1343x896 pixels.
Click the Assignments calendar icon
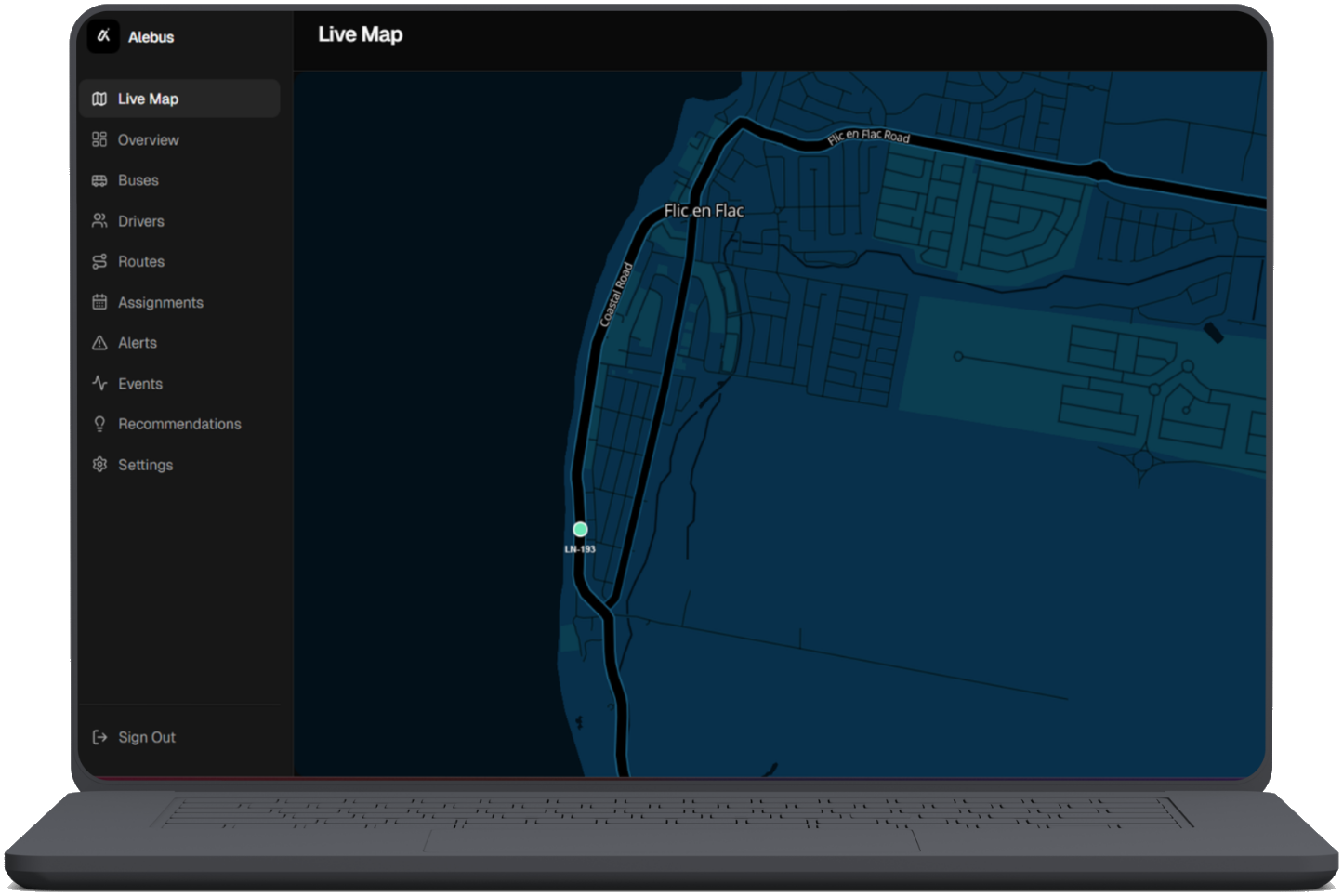tap(99, 302)
